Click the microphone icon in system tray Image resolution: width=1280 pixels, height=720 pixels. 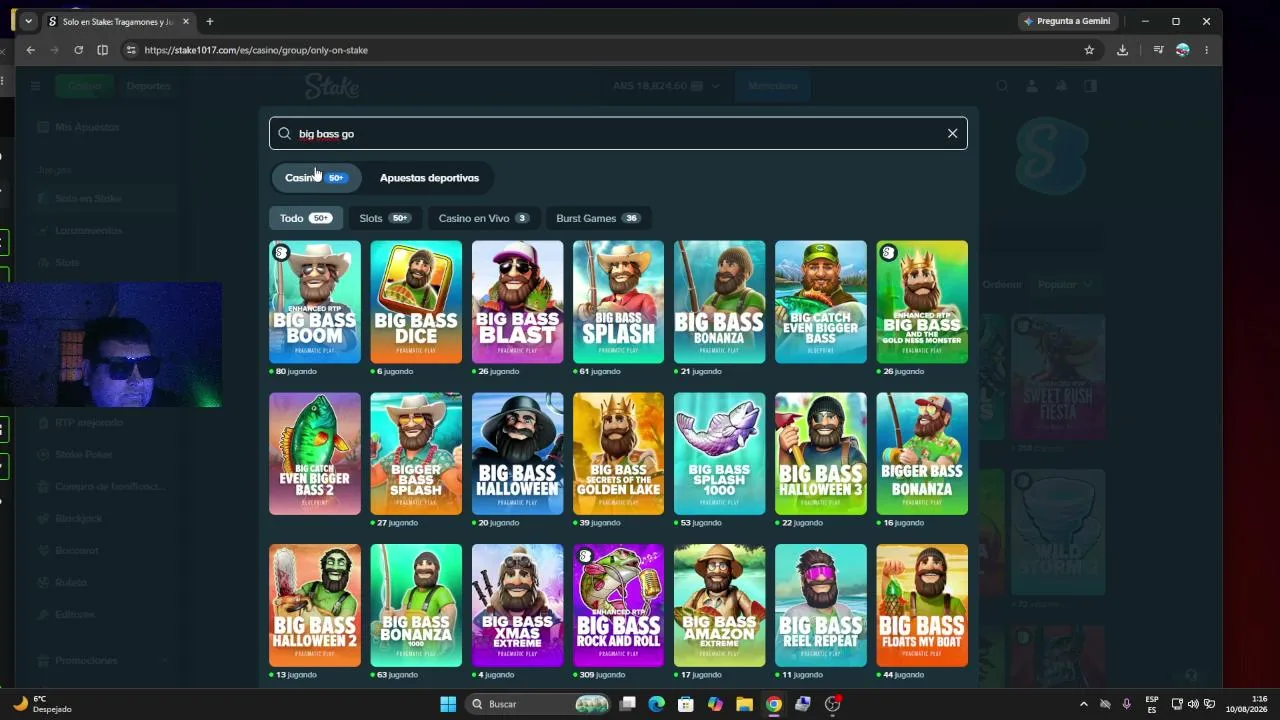1127,704
